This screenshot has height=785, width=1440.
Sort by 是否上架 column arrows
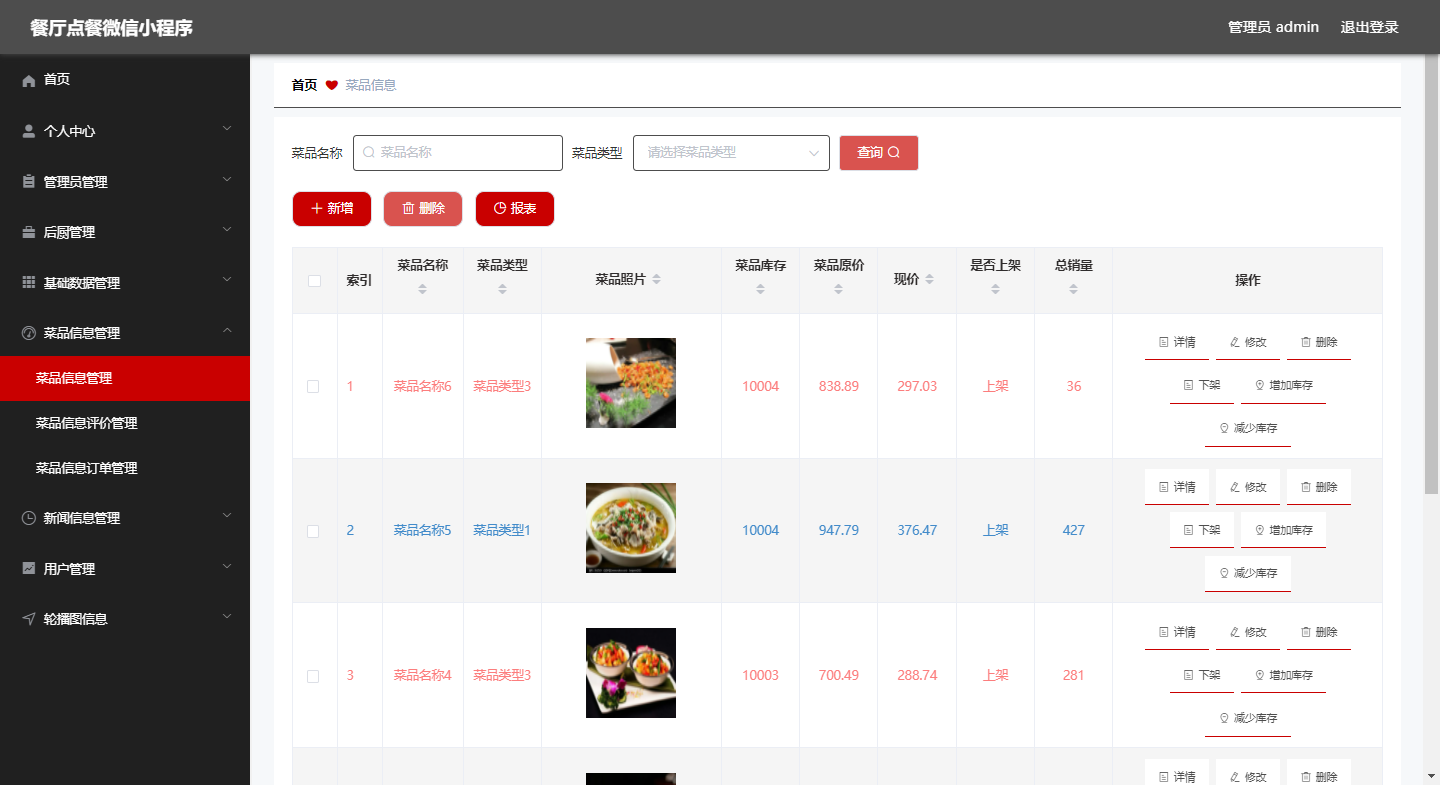(x=995, y=289)
